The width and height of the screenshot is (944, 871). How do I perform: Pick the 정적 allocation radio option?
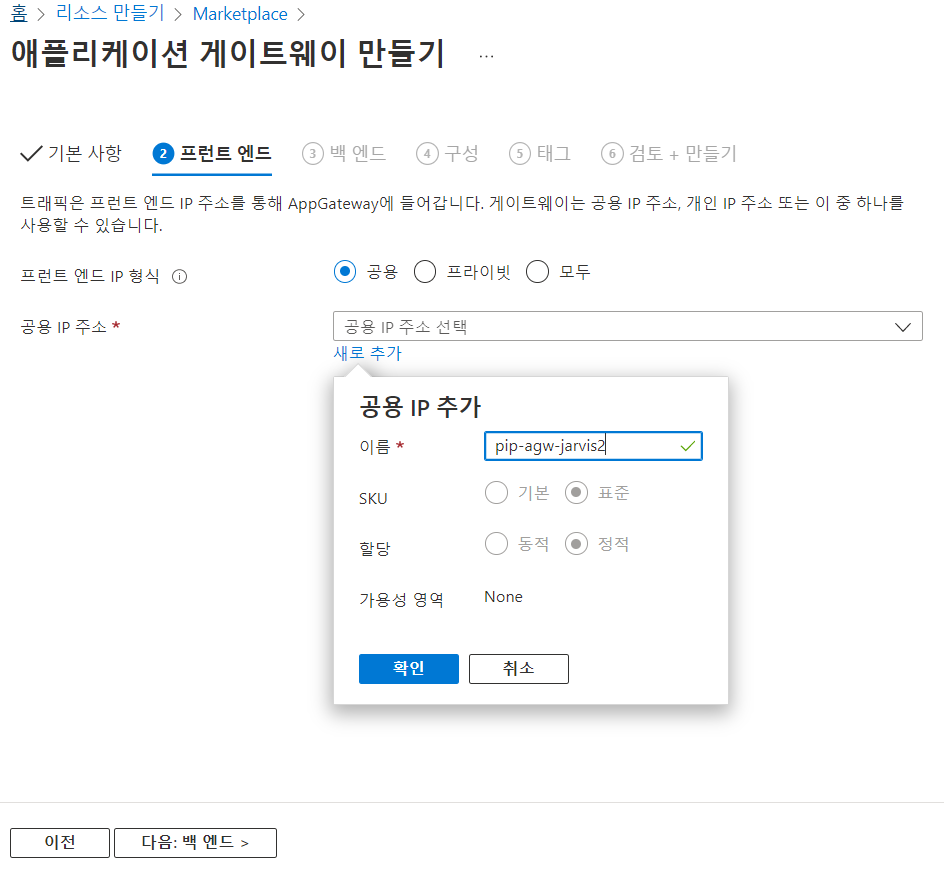tap(576, 544)
